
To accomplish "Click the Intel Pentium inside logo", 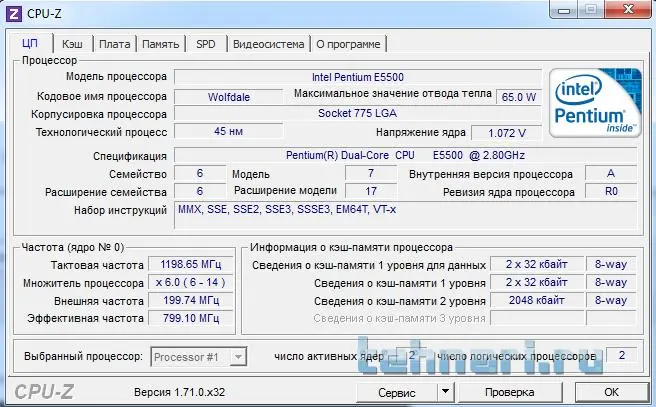I will tap(595, 103).
